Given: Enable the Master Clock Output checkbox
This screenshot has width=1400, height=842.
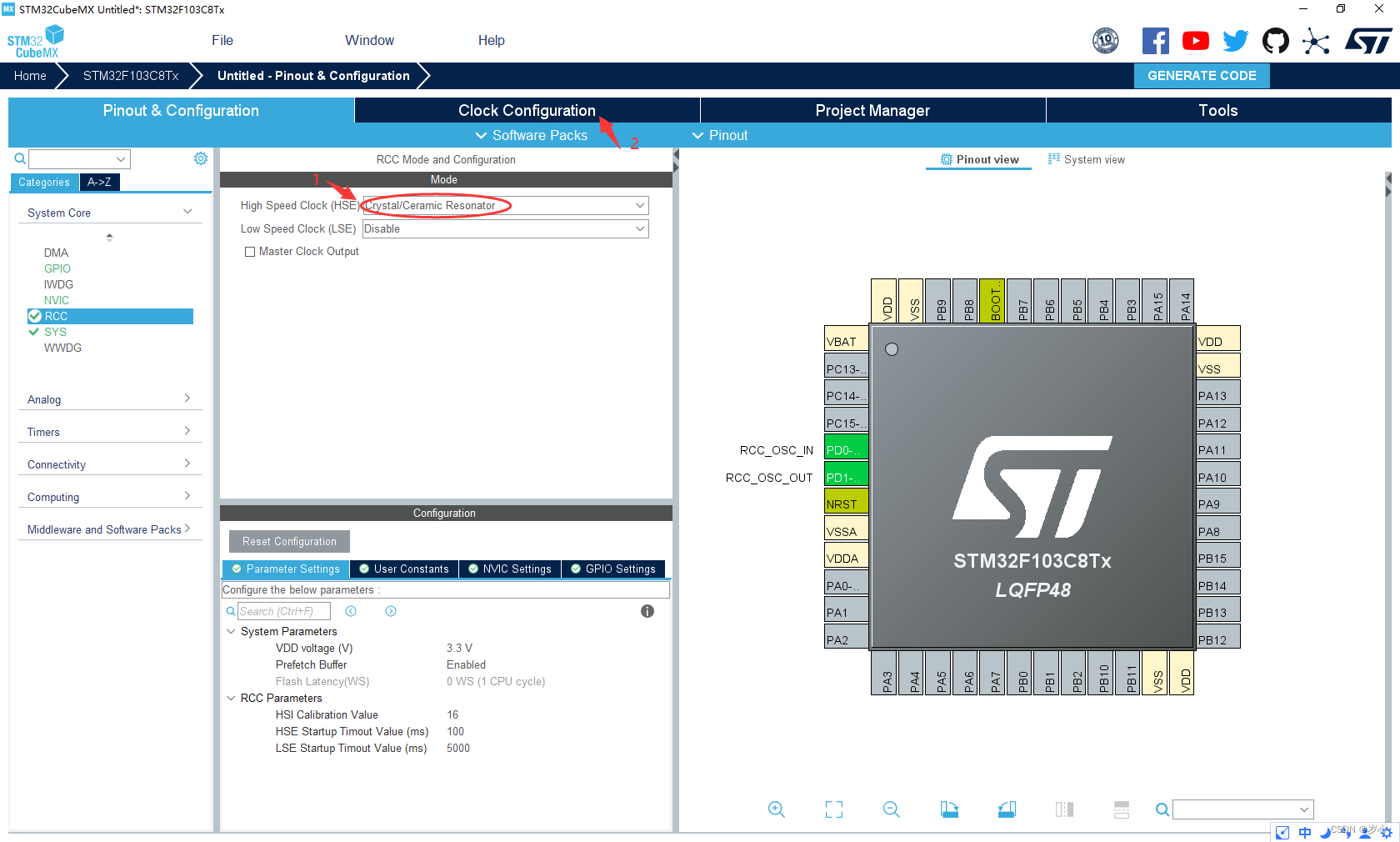Looking at the screenshot, I should (x=250, y=251).
